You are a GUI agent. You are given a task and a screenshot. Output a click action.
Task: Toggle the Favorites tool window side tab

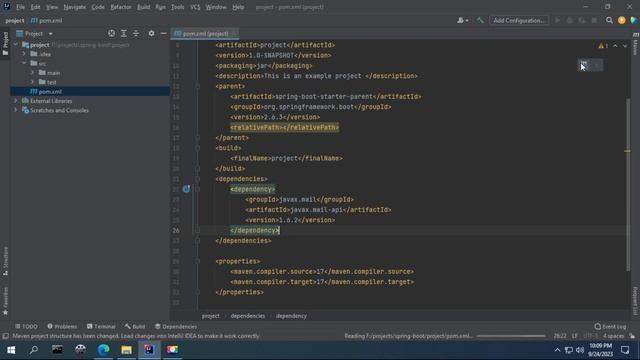tap(5, 300)
